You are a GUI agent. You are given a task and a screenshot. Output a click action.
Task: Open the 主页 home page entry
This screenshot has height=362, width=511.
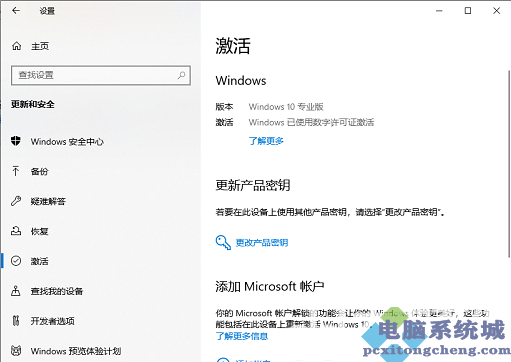40,46
